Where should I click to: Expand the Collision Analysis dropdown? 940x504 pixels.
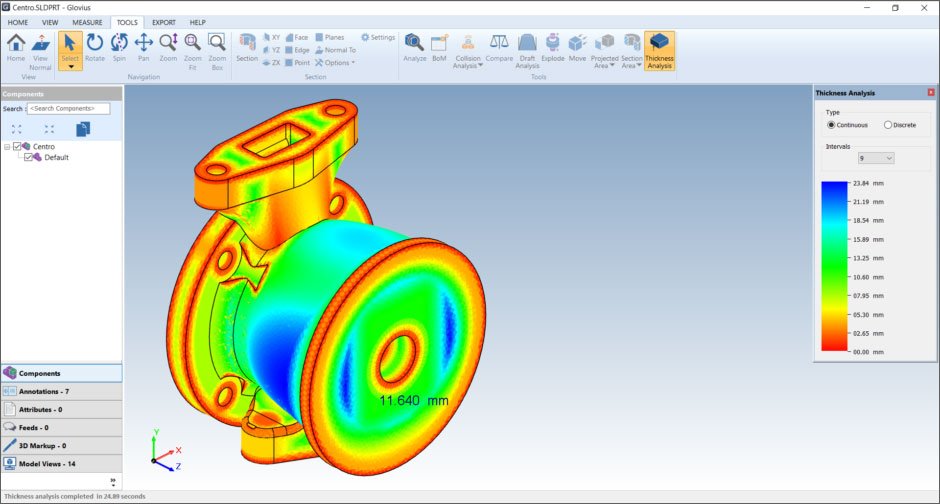481,65
